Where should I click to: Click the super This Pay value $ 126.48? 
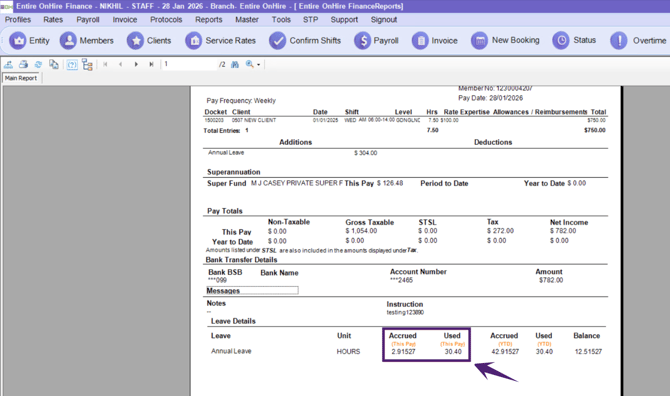tap(390, 183)
